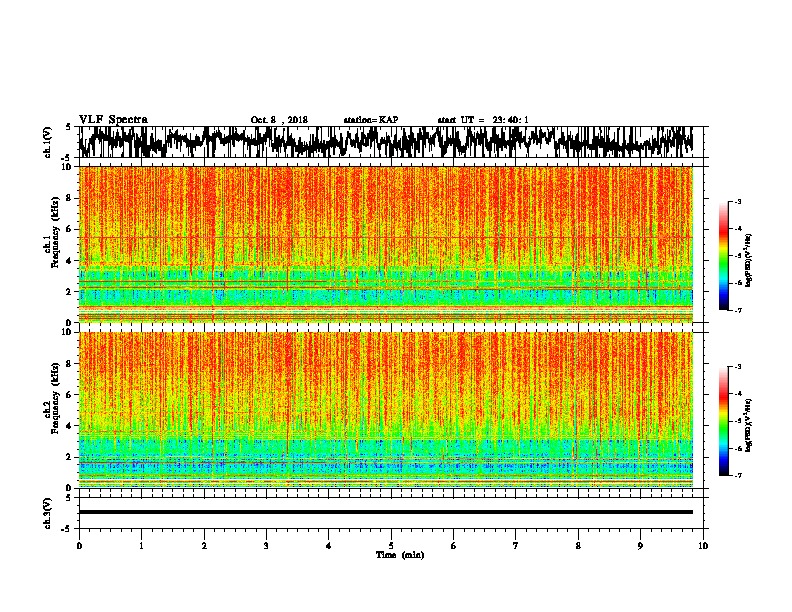This screenshot has width=792, height=612.
Task: Click time axis tick label "9"
Action: coord(640,546)
